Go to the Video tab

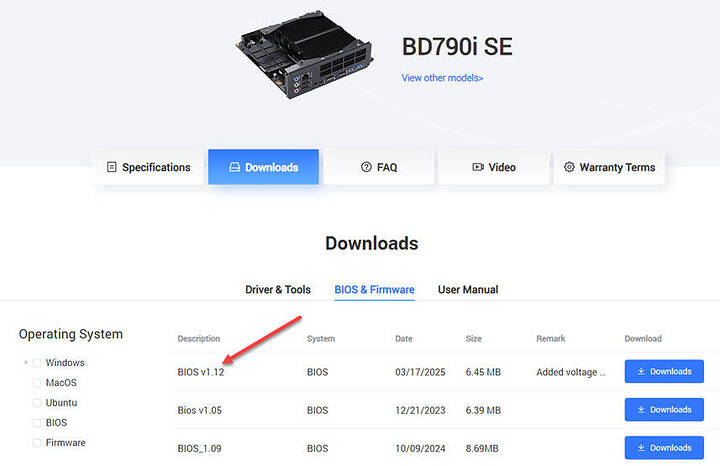click(494, 167)
